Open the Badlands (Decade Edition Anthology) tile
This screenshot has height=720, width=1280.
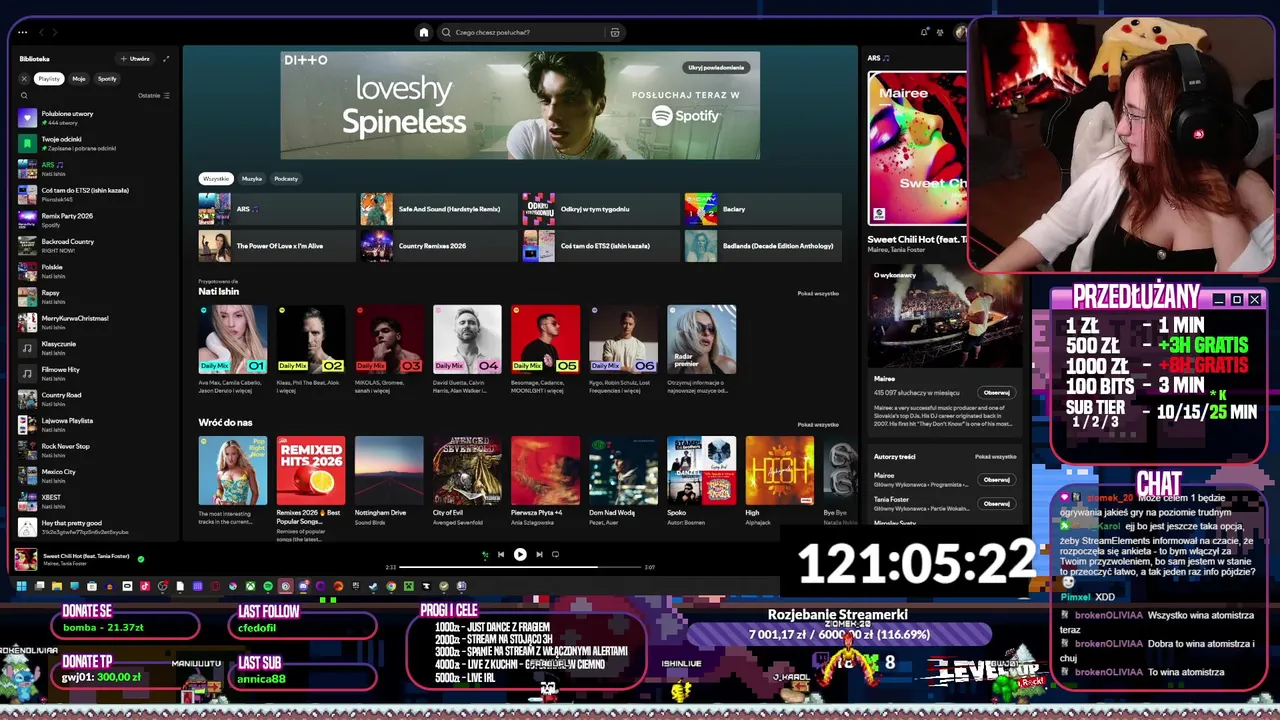tap(762, 246)
